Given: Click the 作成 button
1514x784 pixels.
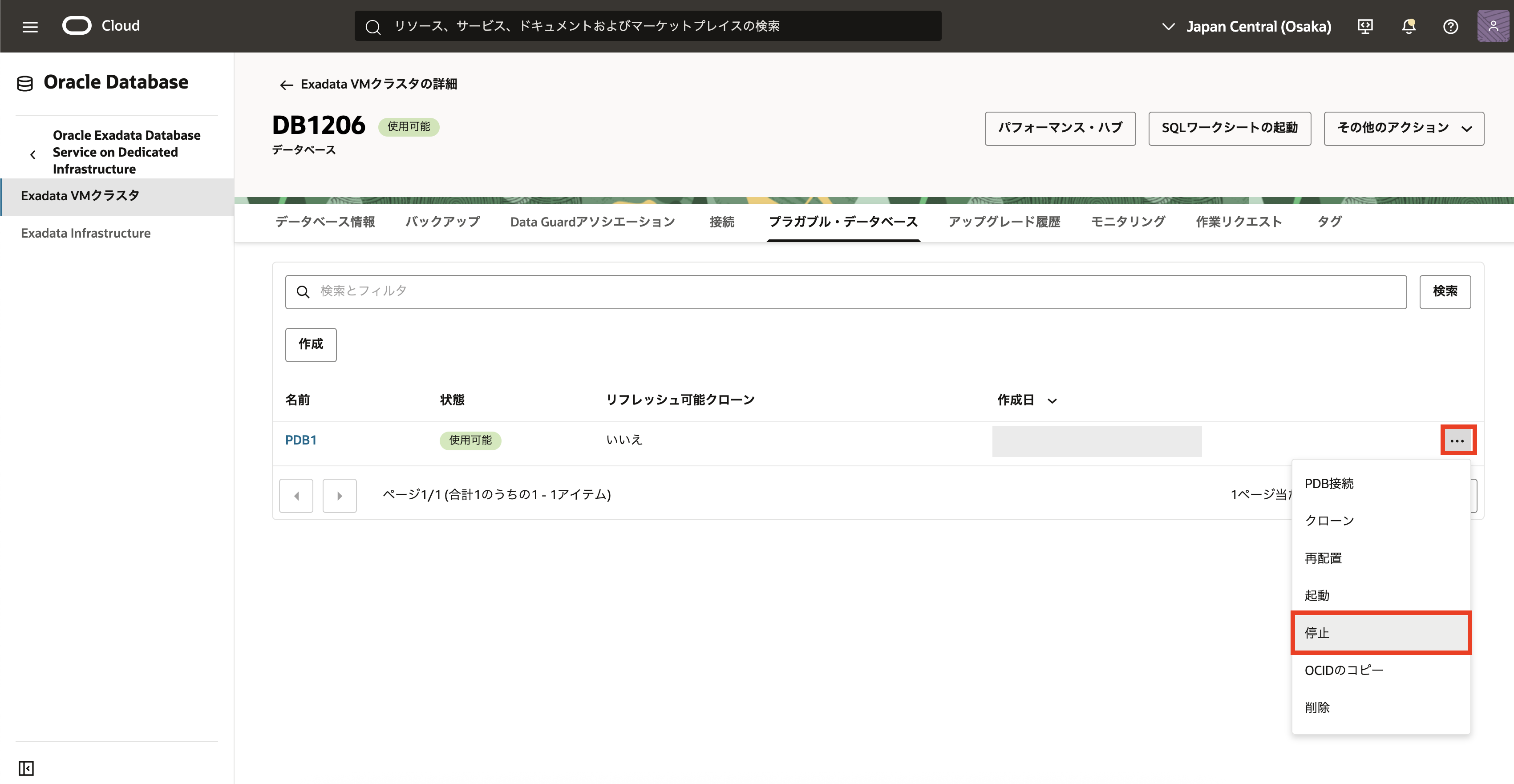Looking at the screenshot, I should pyautogui.click(x=310, y=344).
